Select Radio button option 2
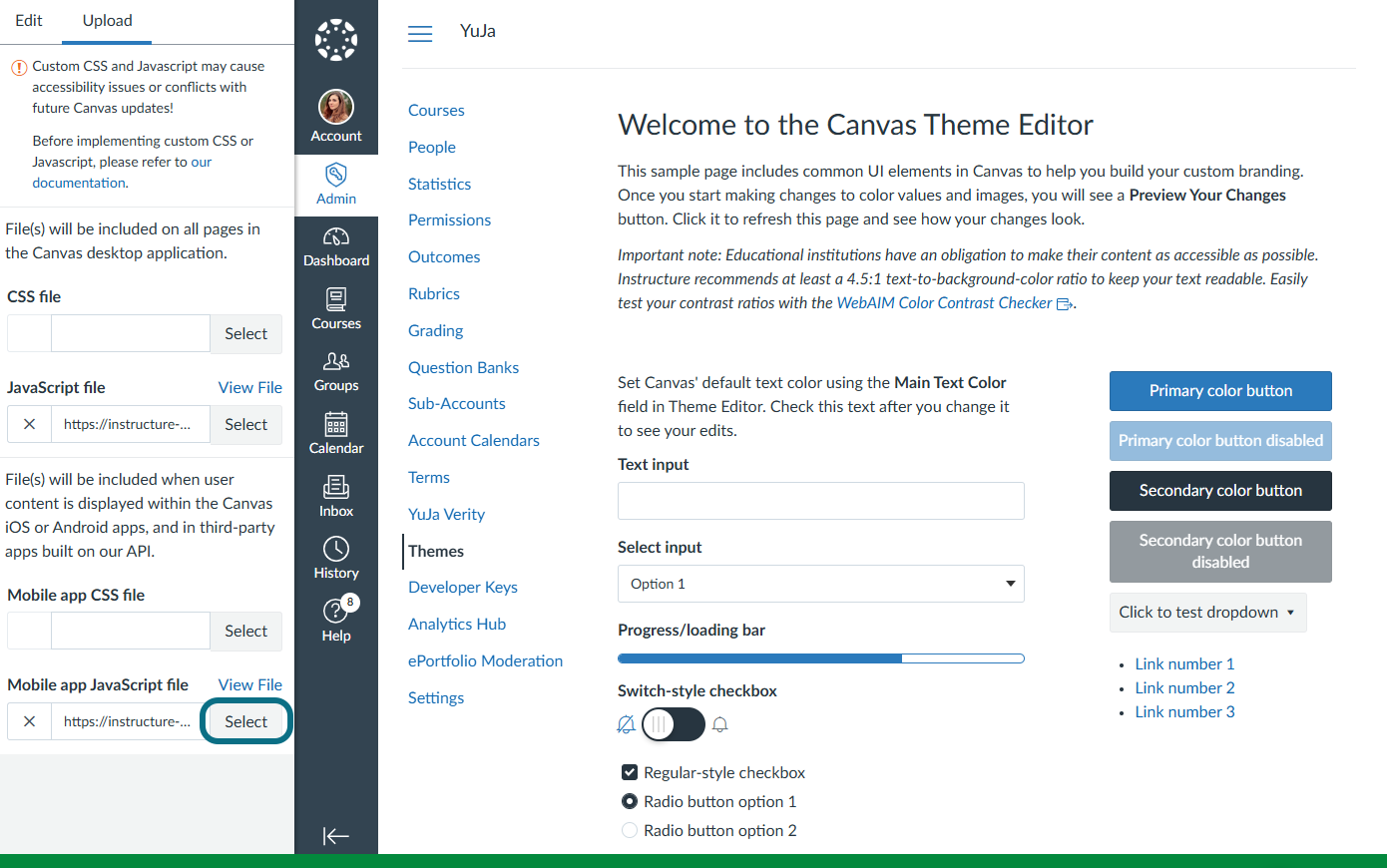The image size is (1387, 868). pyautogui.click(x=630, y=830)
